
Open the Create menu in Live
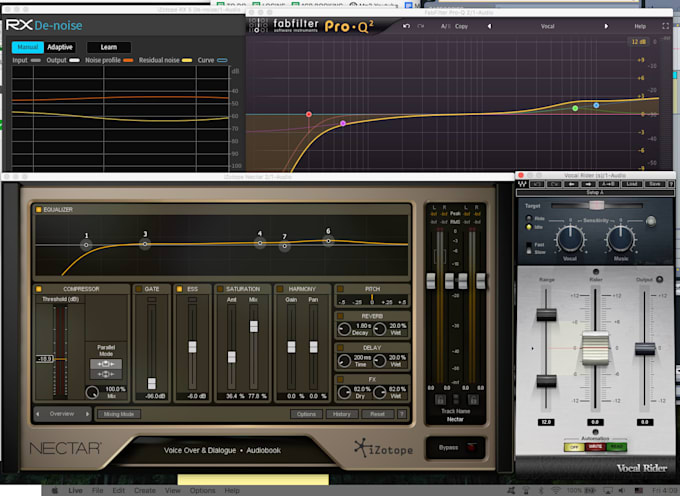tap(145, 490)
